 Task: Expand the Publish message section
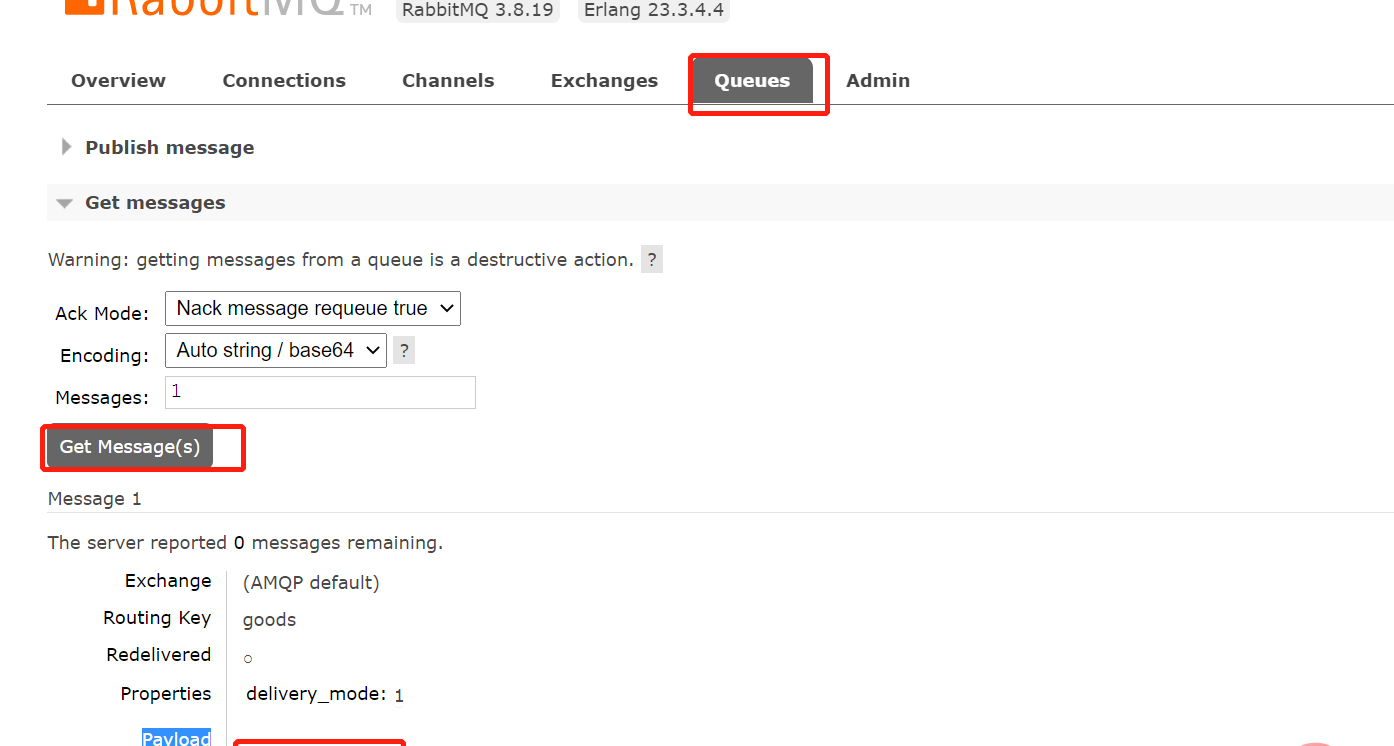(x=169, y=148)
